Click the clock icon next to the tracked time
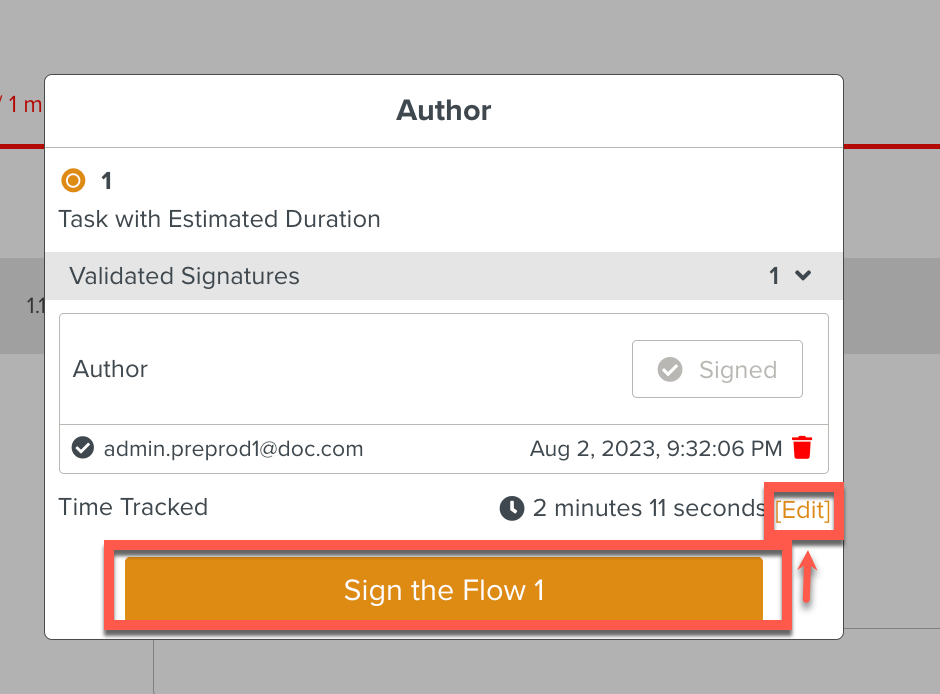 pyautogui.click(x=511, y=508)
